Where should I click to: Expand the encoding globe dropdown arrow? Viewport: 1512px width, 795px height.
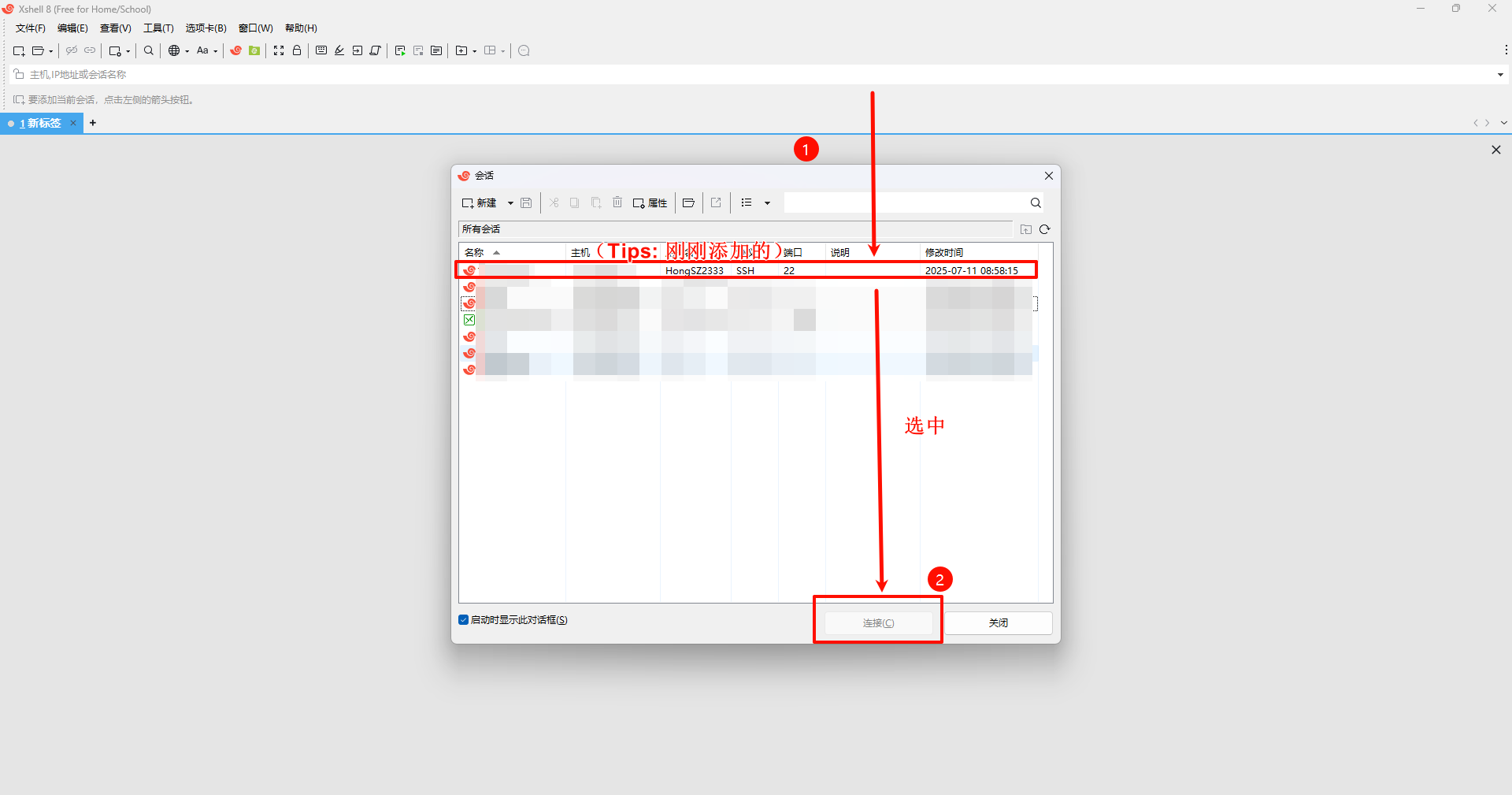187,51
